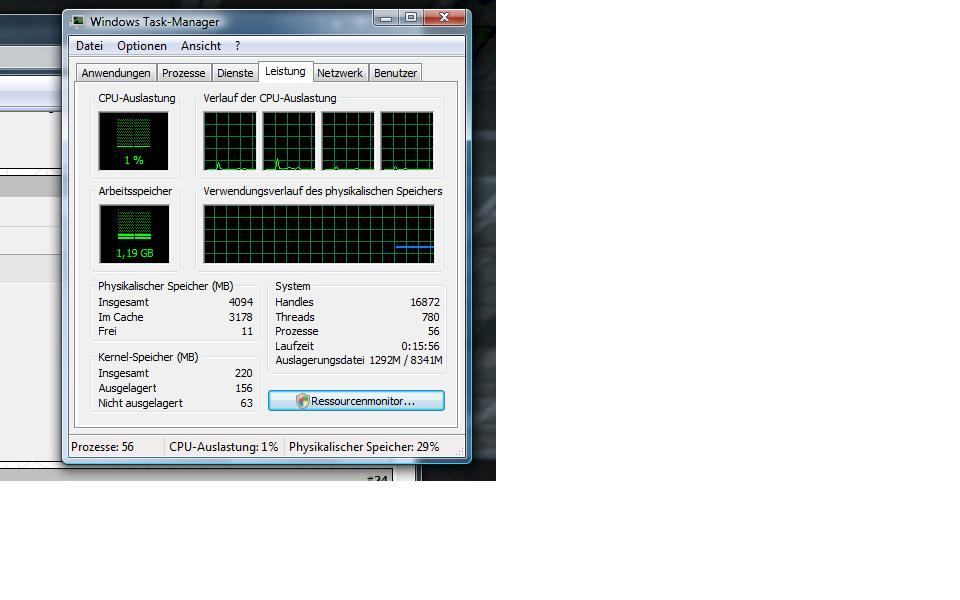
Task: Click the Arbeitsspeicher gauge showing 1,19 GB
Action: click(x=134, y=234)
